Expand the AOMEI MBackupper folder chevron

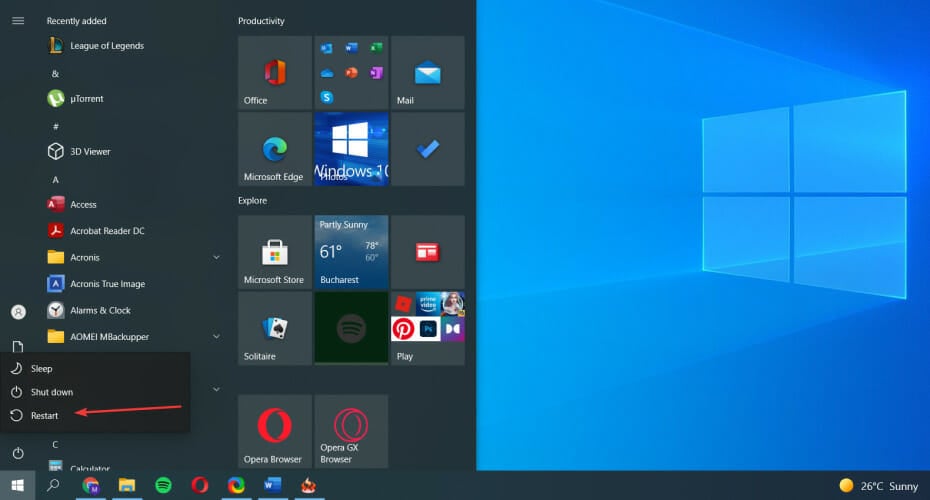216,336
